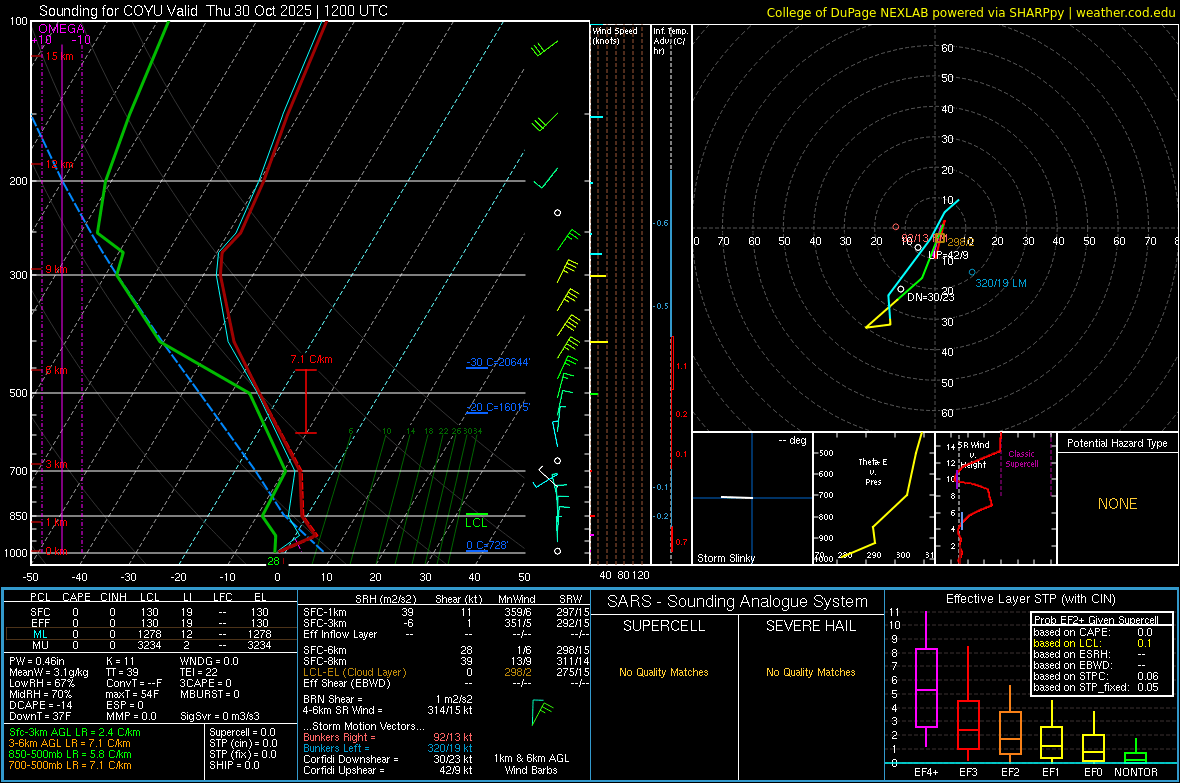Click the LCL-EL (Cloud Layer) row

tap(446, 672)
